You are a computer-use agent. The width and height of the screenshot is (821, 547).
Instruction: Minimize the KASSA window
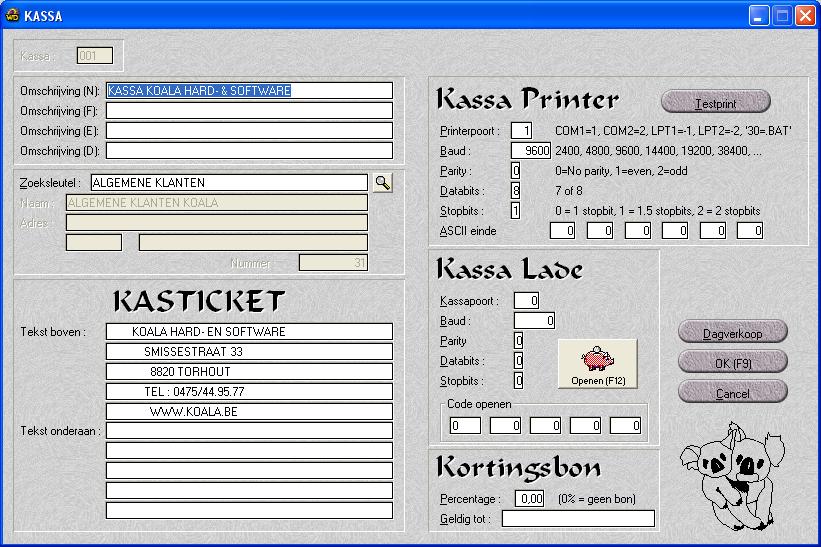pos(759,16)
